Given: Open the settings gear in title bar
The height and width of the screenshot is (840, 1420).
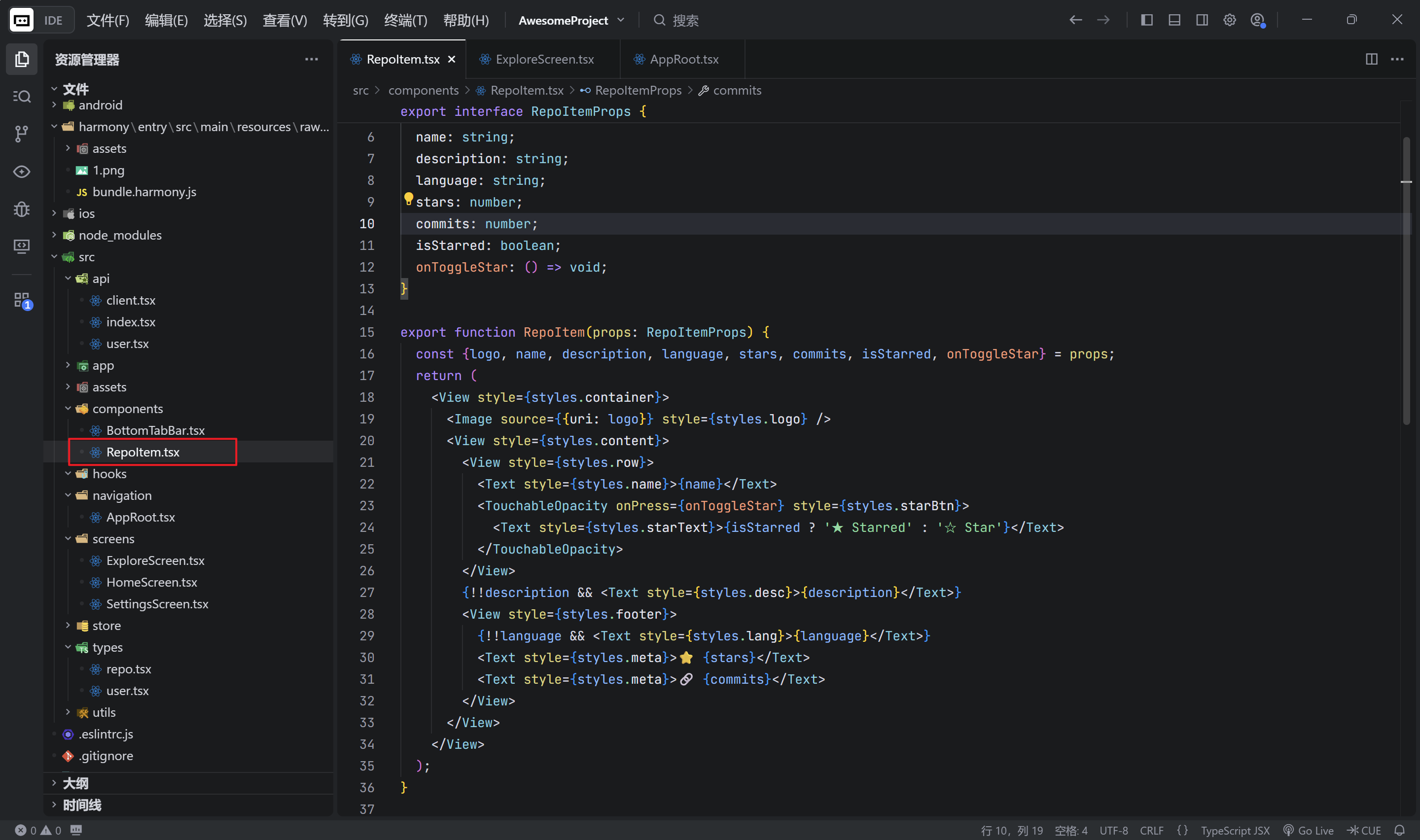Looking at the screenshot, I should [x=1229, y=20].
